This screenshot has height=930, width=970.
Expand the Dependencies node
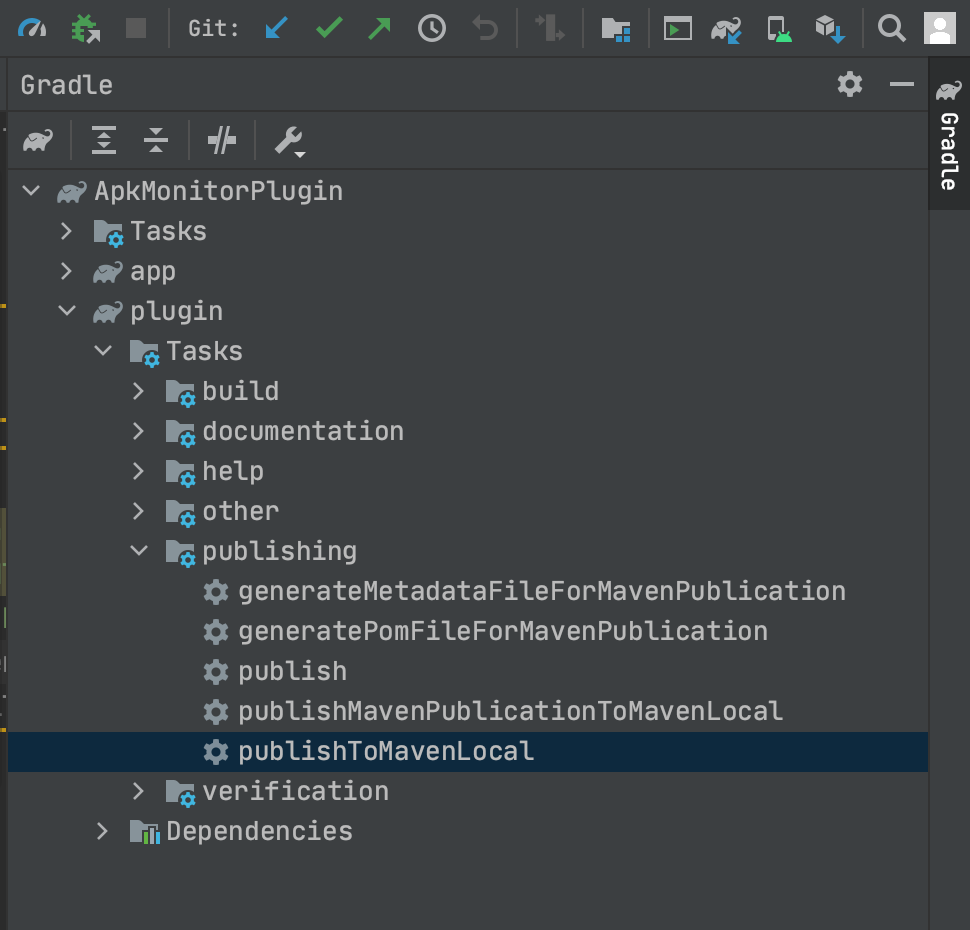click(x=101, y=831)
